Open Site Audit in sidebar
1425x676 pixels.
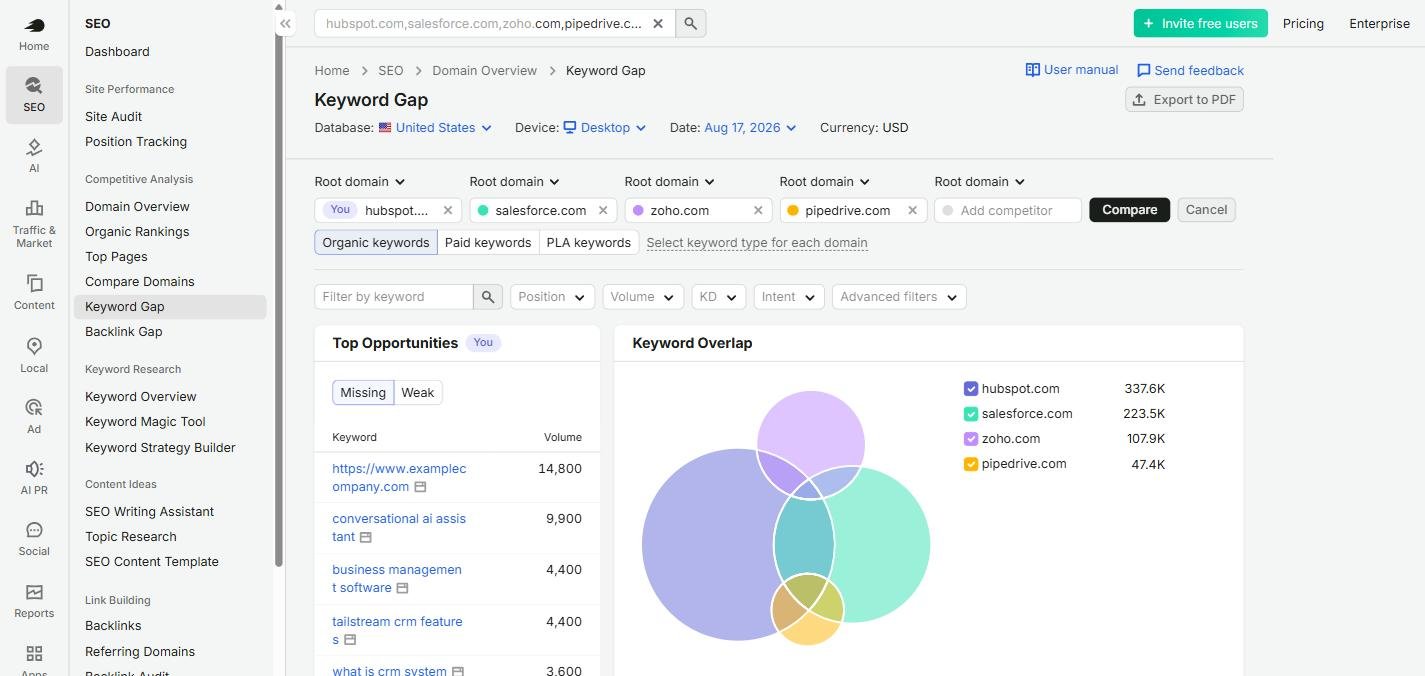coord(113,116)
